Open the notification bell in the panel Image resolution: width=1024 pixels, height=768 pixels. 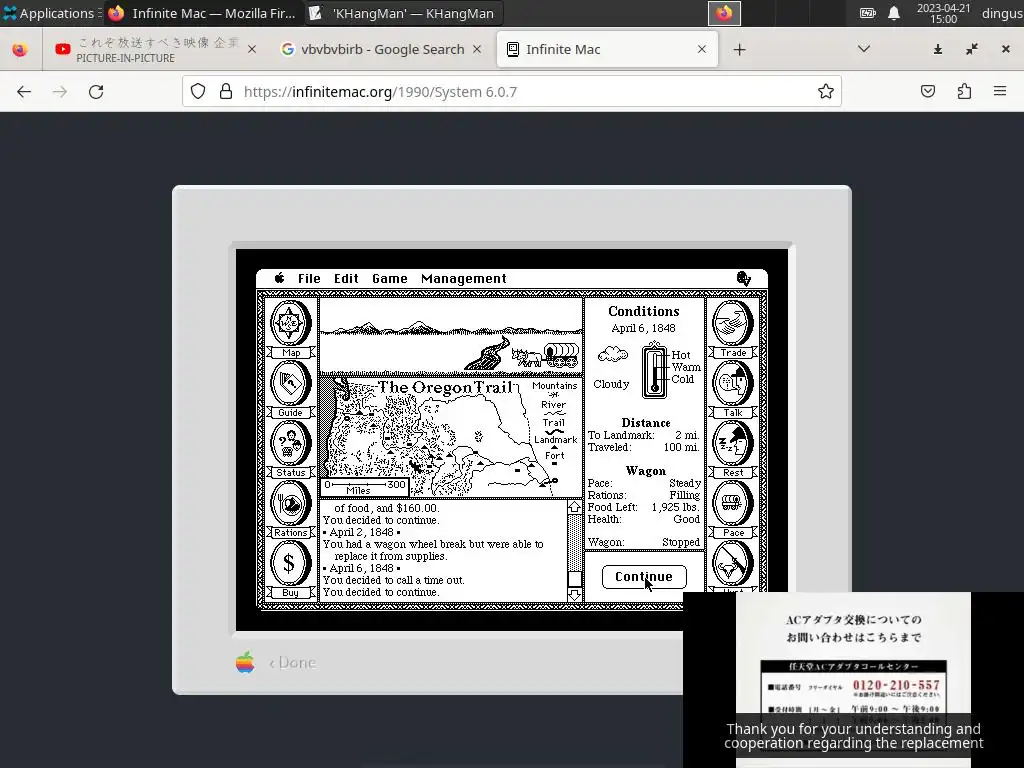pos(893,13)
